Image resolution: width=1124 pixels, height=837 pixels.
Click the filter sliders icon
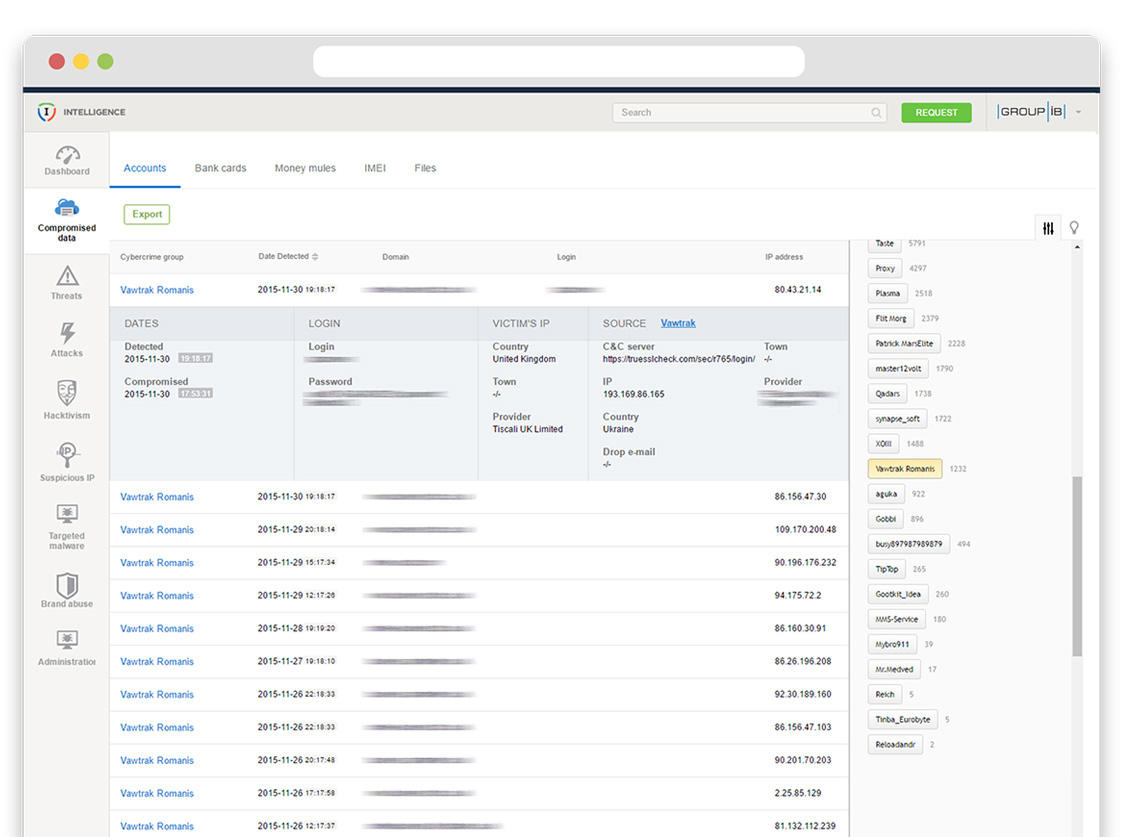[1048, 228]
